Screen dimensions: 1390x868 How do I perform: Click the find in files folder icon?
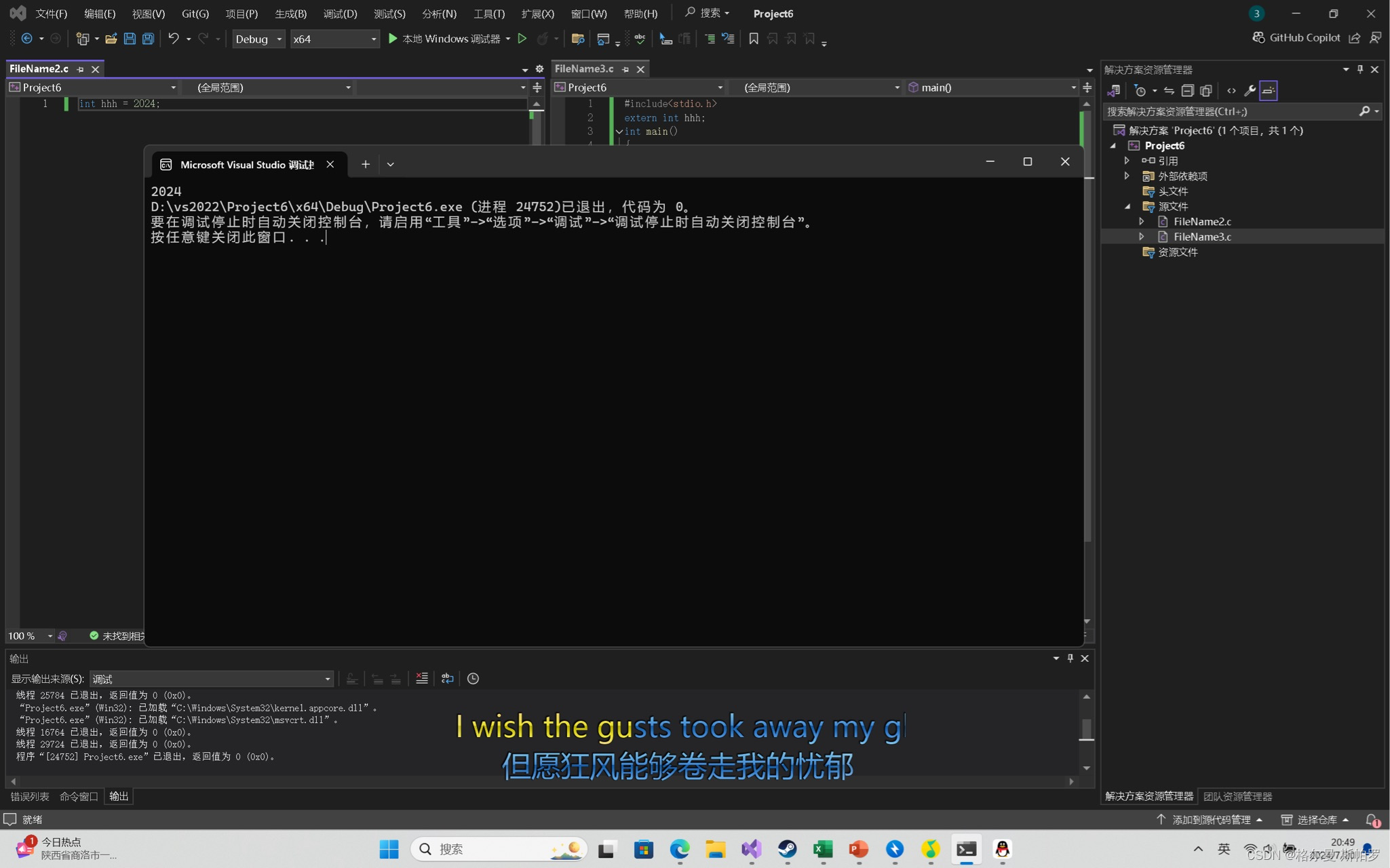coord(578,39)
